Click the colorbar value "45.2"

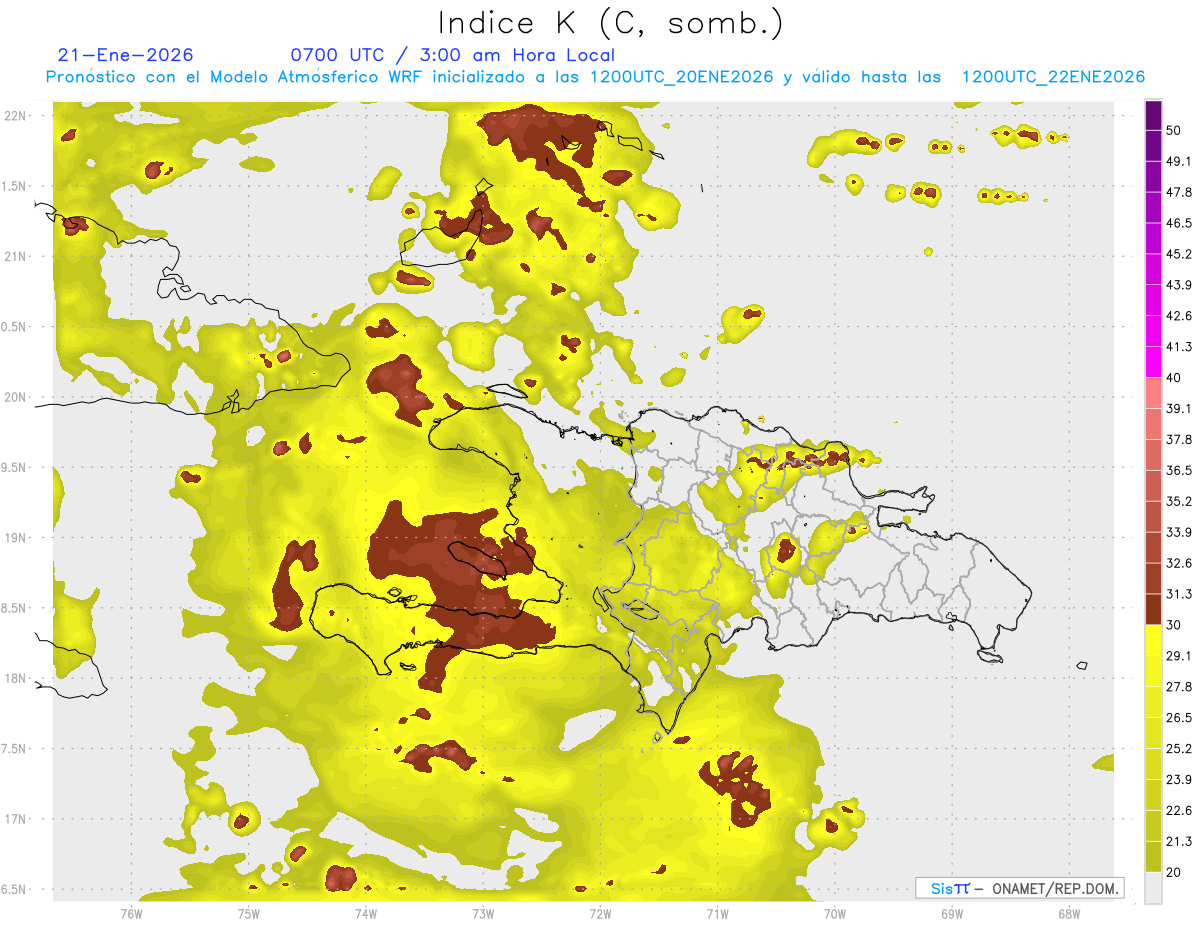[1180, 254]
